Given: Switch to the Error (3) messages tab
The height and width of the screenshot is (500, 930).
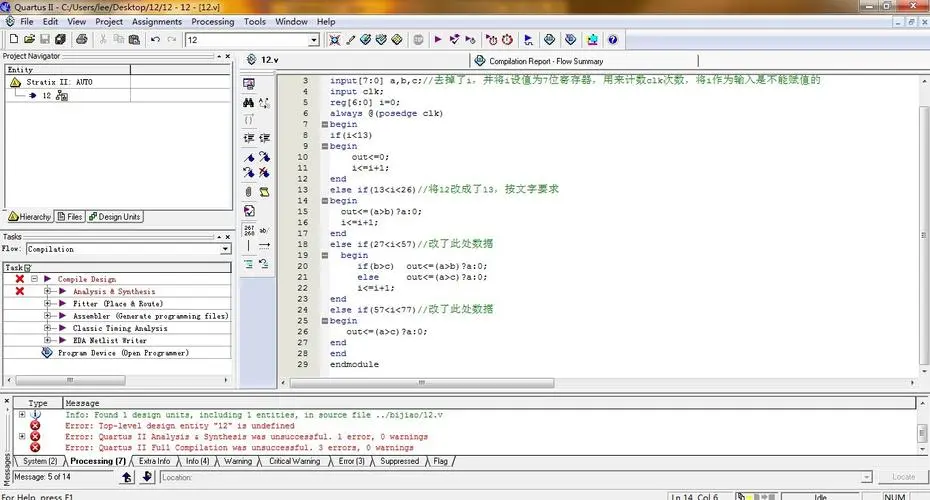Looking at the screenshot, I should tap(352, 461).
